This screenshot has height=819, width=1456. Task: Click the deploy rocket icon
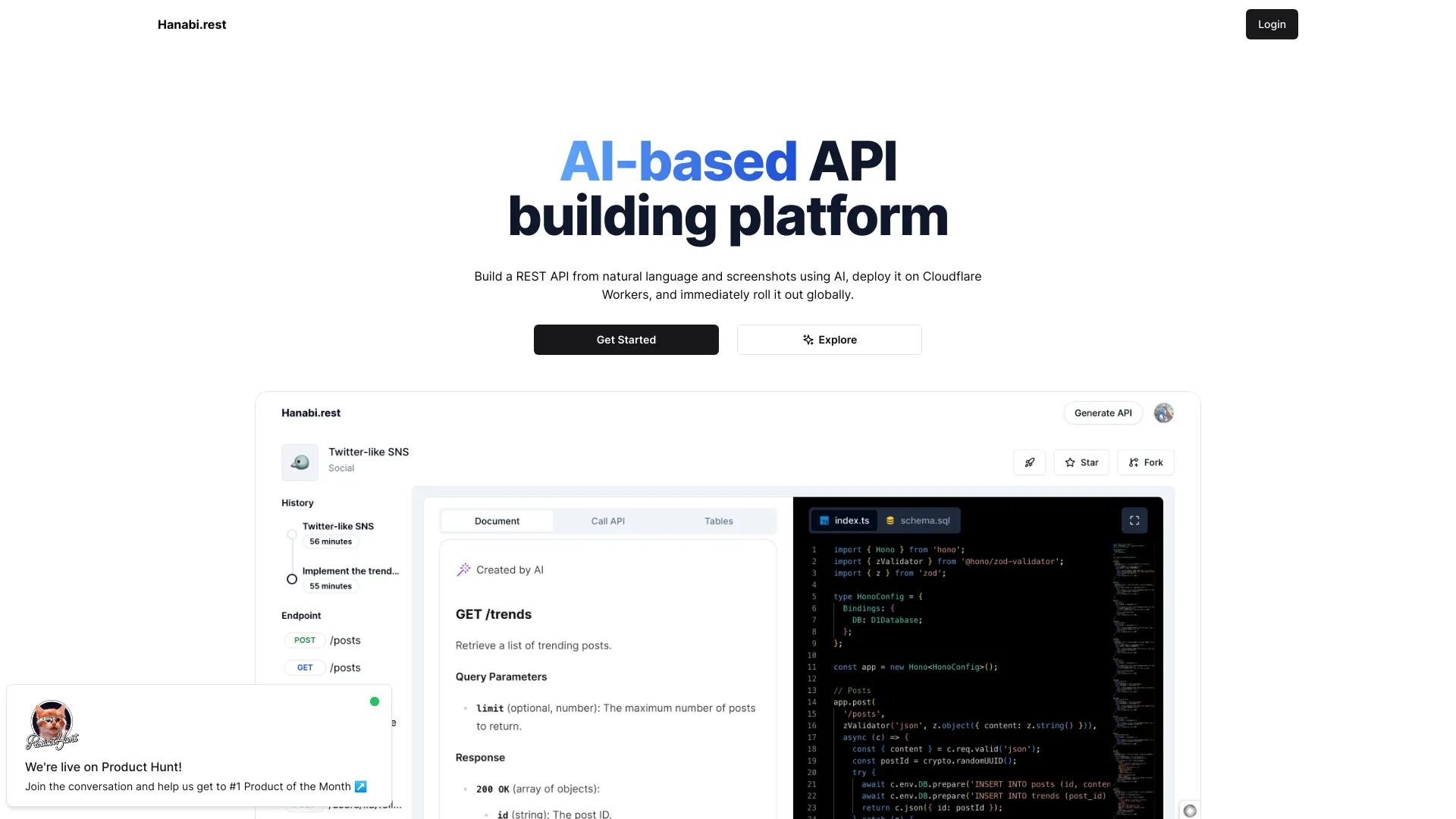pyautogui.click(x=1029, y=462)
